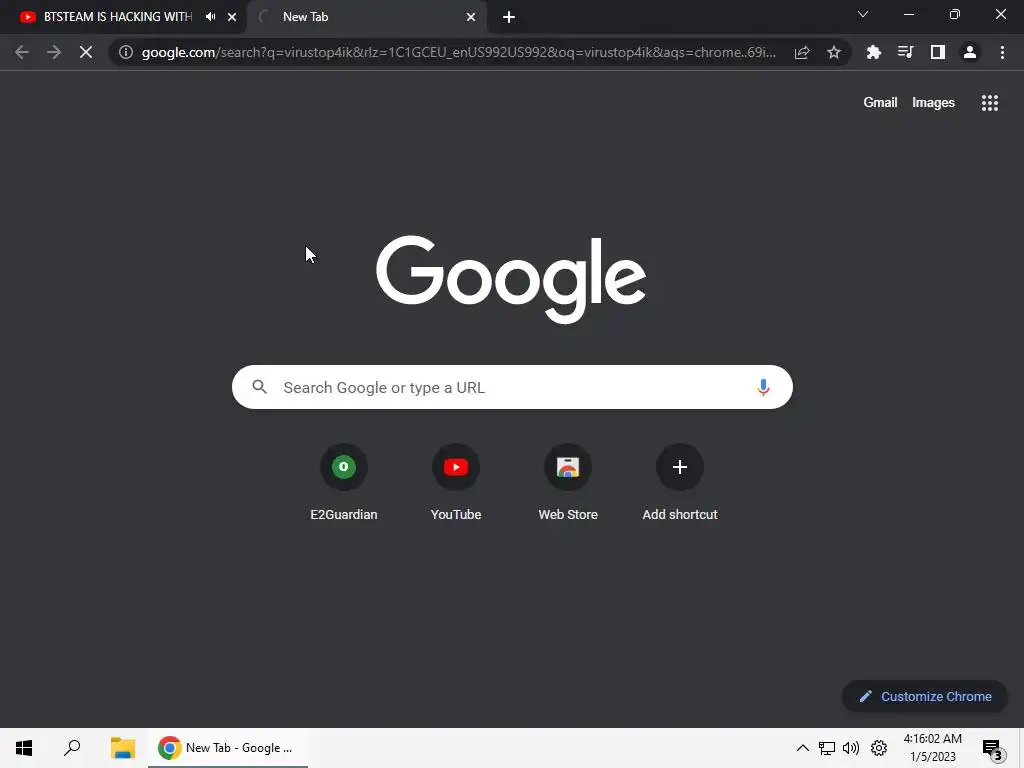
Task: Close the New Tab tab
Action: pos(471,17)
